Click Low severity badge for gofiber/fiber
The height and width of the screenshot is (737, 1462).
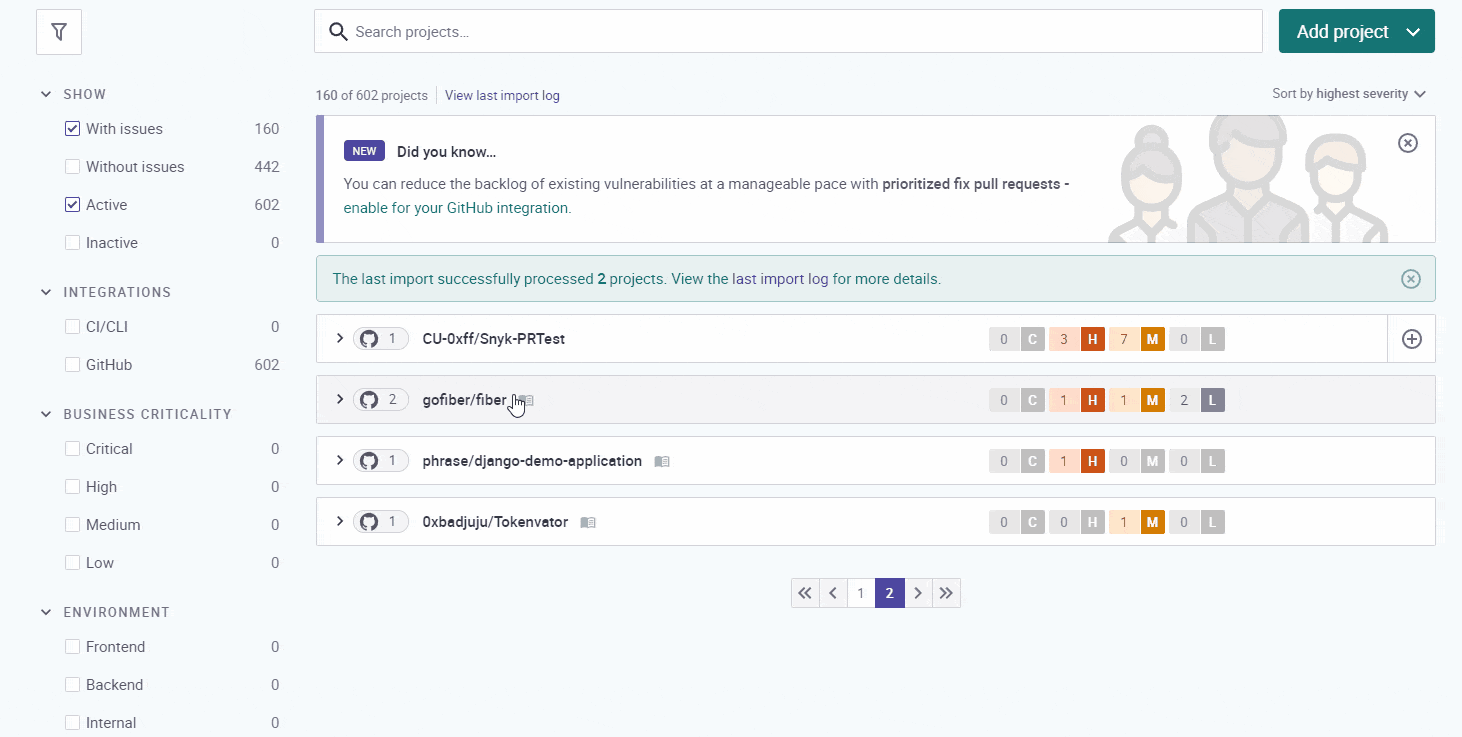pyautogui.click(x=1196, y=400)
